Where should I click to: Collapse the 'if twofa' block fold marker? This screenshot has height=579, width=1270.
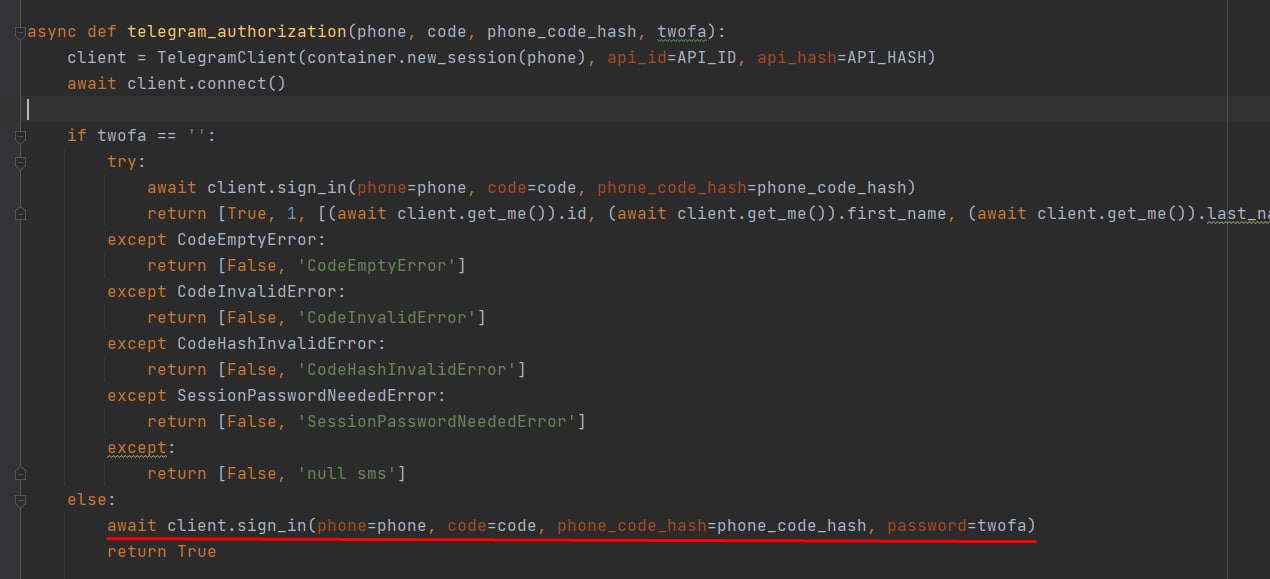20,136
